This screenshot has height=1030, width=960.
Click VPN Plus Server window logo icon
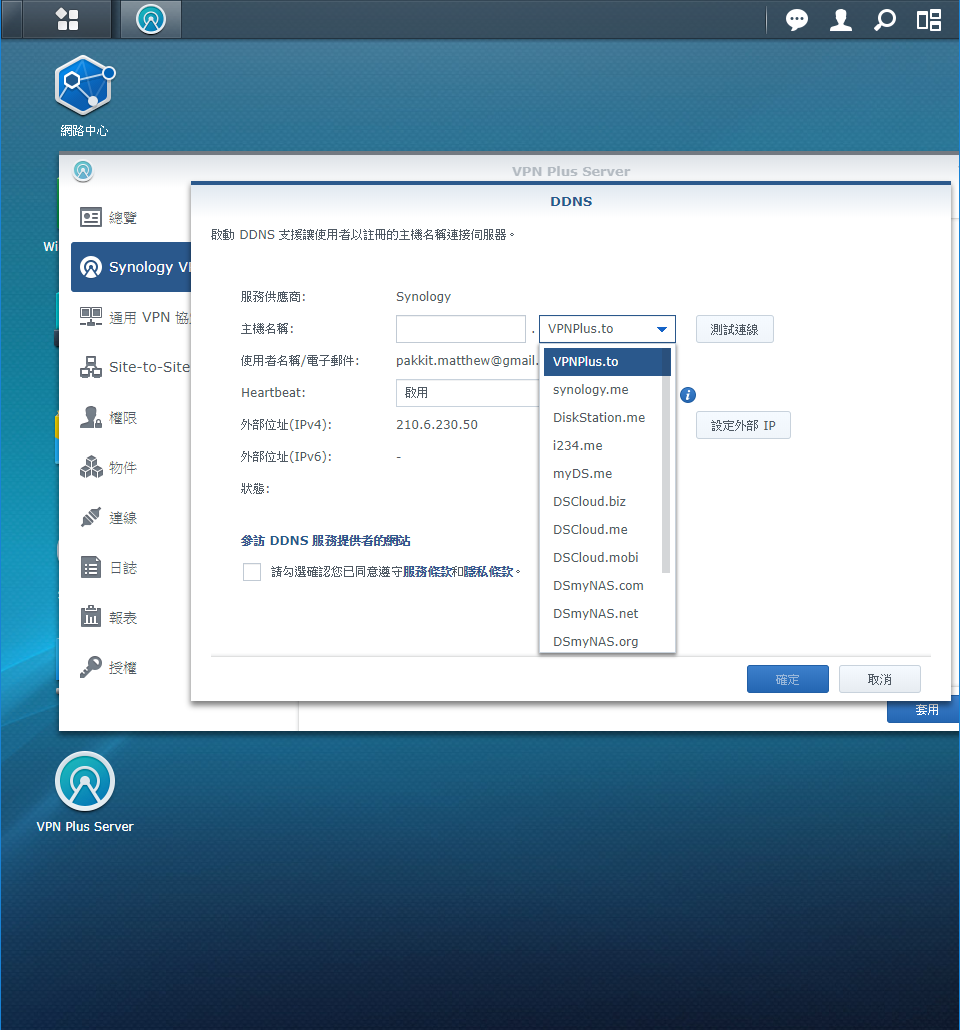point(83,171)
